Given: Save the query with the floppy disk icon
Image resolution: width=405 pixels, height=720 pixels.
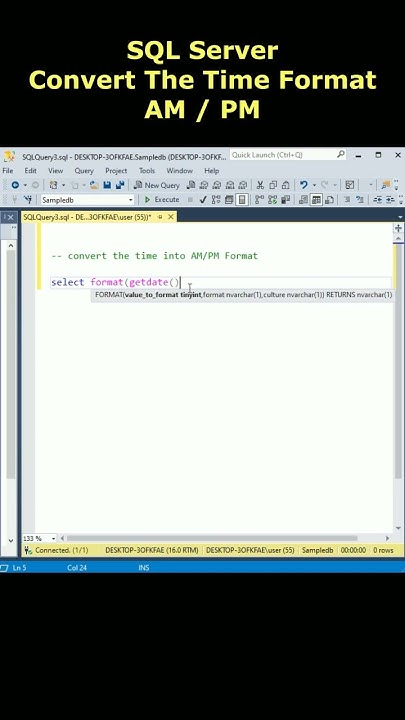Looking at the screenshot, I should point(107,185).
